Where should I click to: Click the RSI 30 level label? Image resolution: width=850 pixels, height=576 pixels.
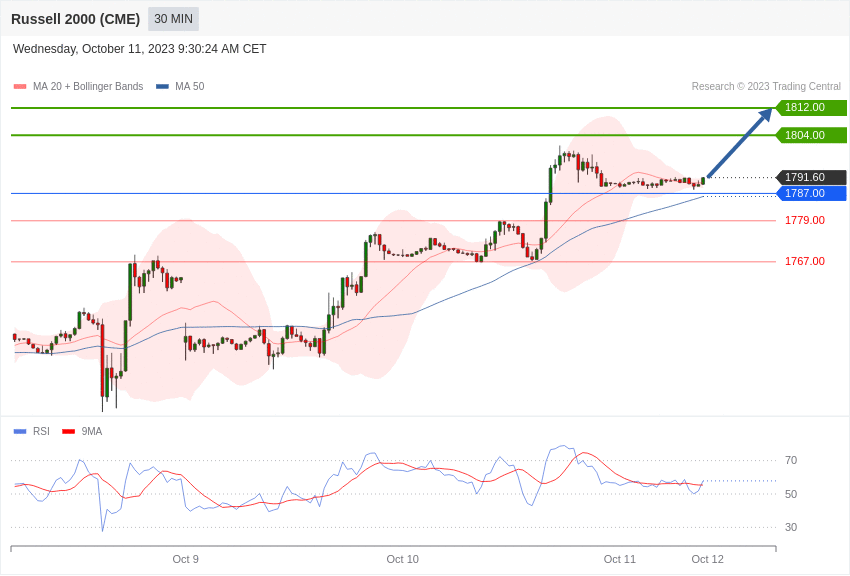pos(791,527)
